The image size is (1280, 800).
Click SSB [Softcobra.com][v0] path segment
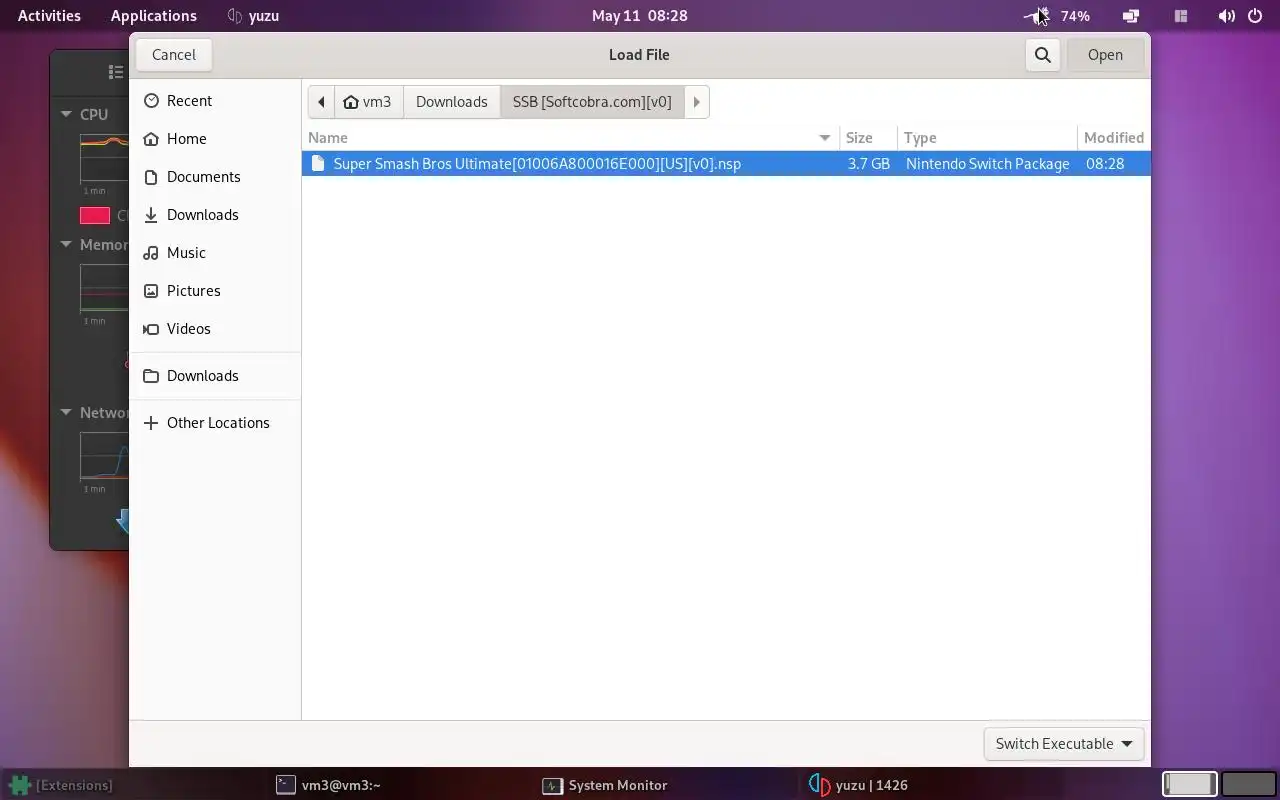coord(592,102)
